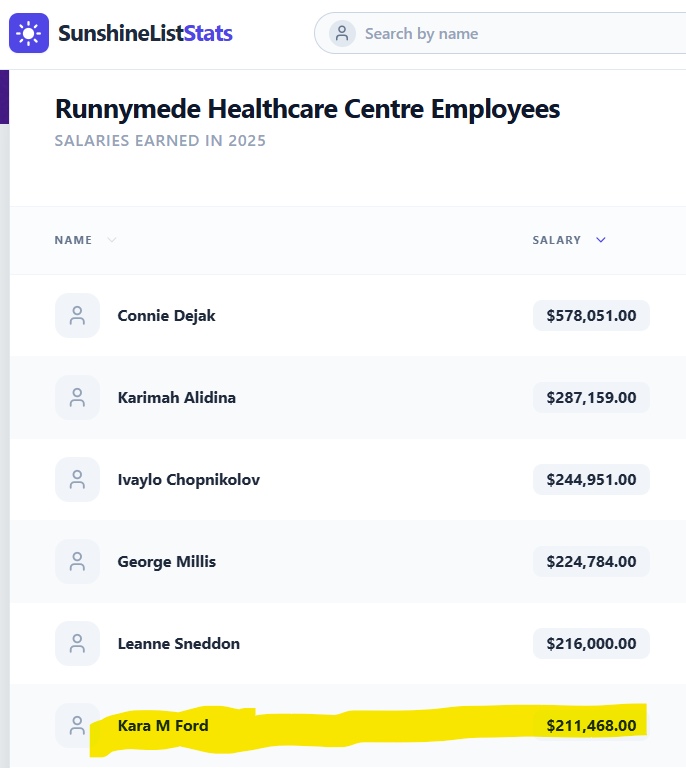Open the SunshineListStats home link text
Viewport: 686px width, 768px height.
coord(145,33)
